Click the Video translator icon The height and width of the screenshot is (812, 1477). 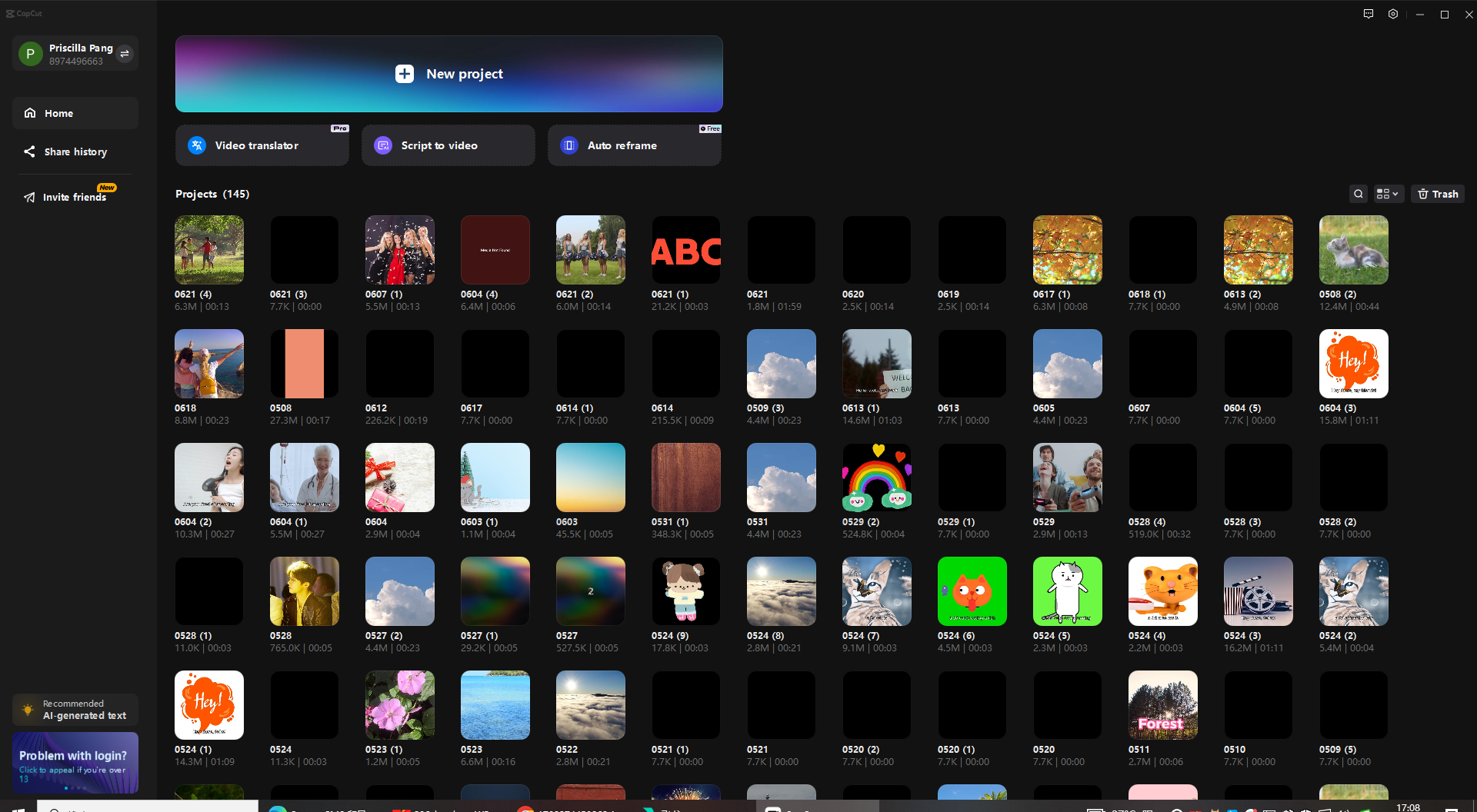coord(197,145)
